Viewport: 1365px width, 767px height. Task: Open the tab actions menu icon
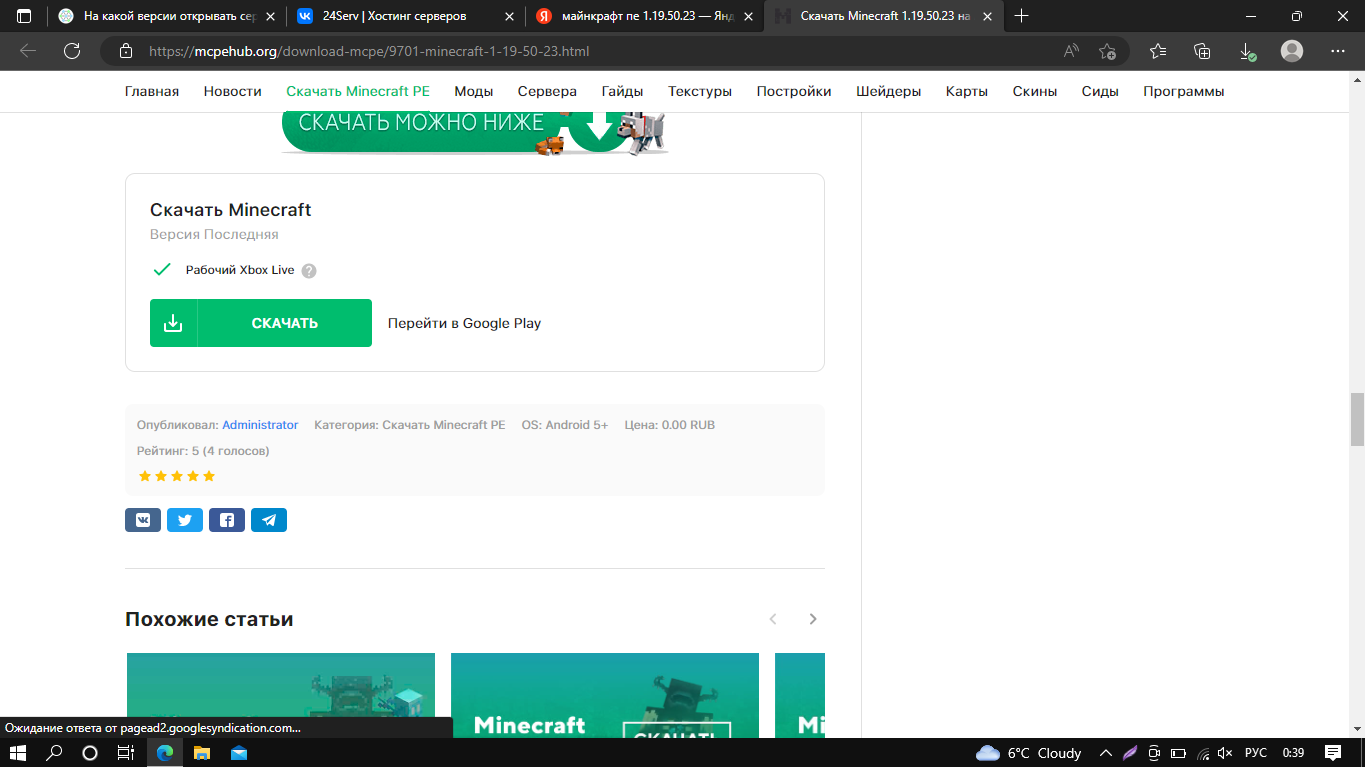pos(24,16)
